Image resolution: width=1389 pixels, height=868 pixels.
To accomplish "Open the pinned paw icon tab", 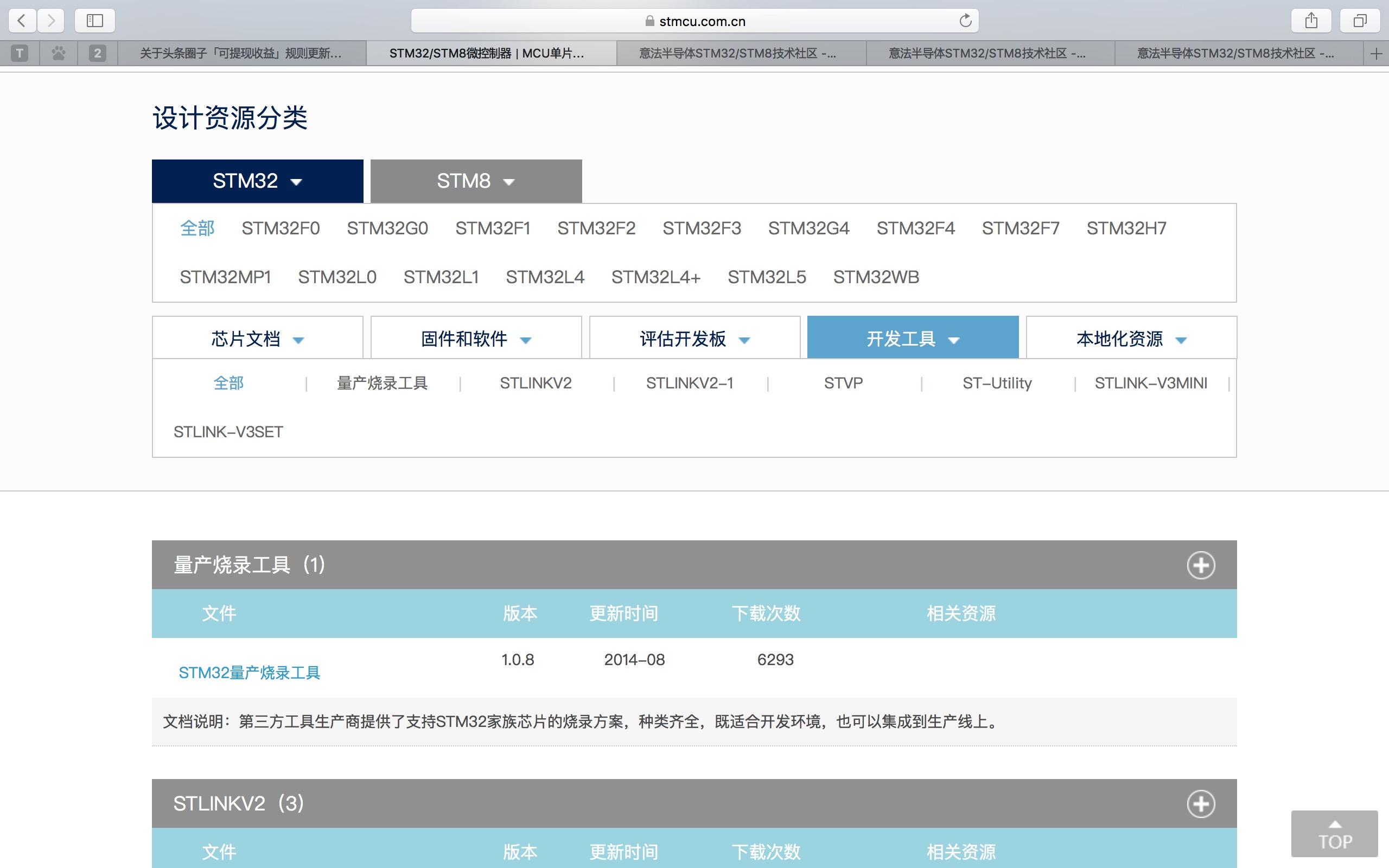I will (x=59, y=53).
